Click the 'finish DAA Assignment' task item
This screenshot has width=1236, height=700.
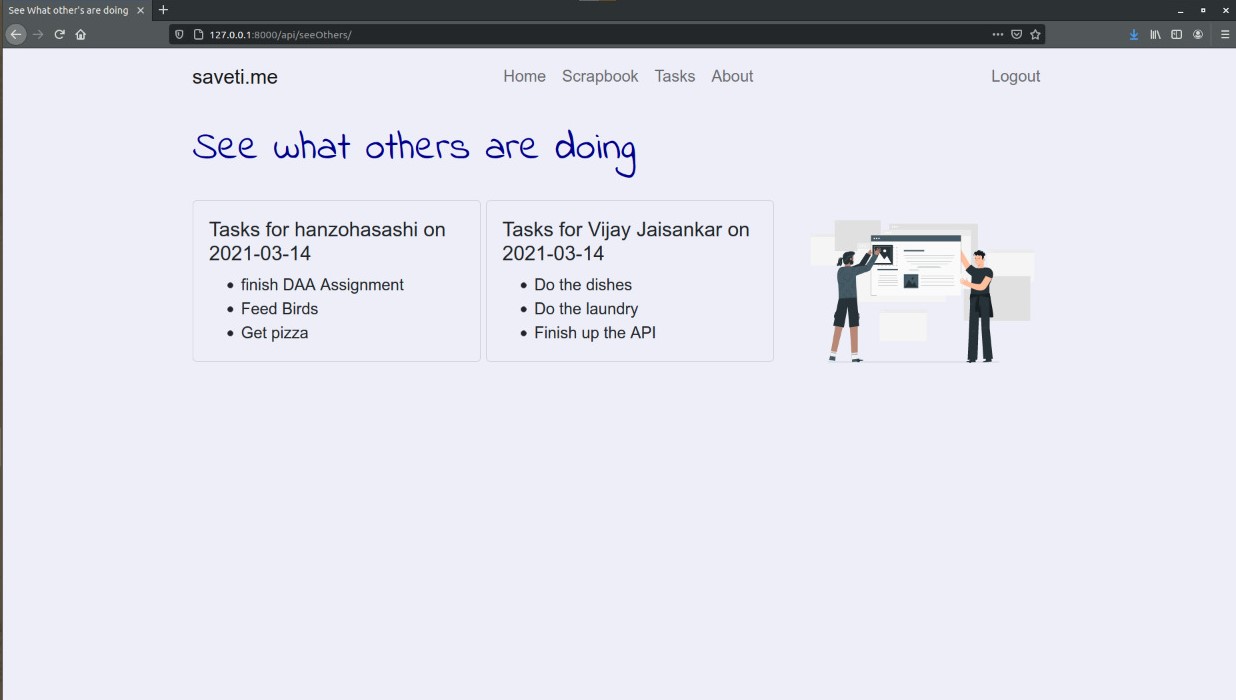(x=322, y=285)
